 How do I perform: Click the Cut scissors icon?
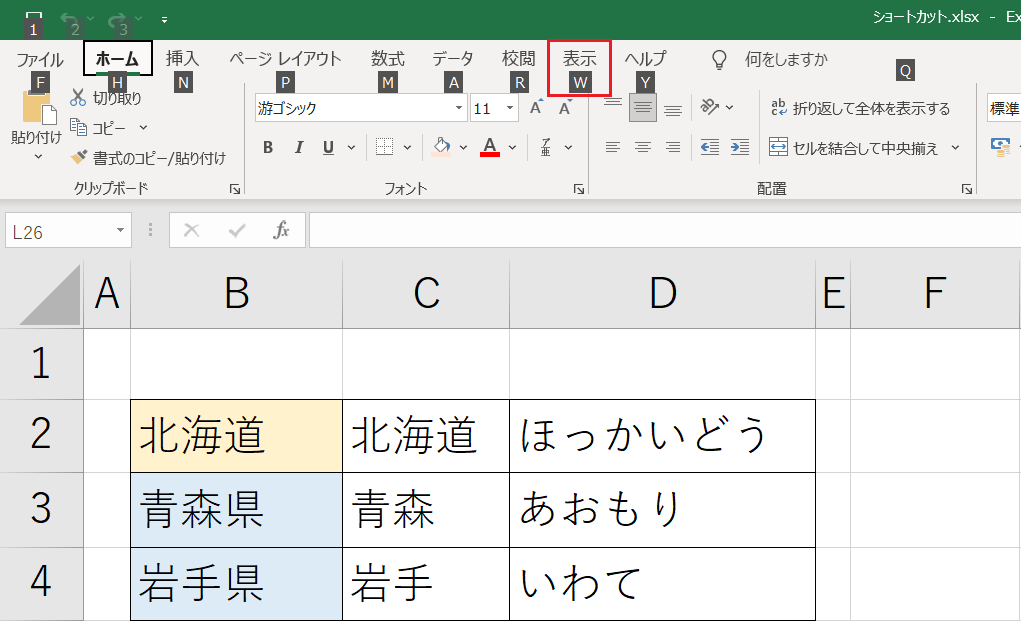[x=78, y=98]
